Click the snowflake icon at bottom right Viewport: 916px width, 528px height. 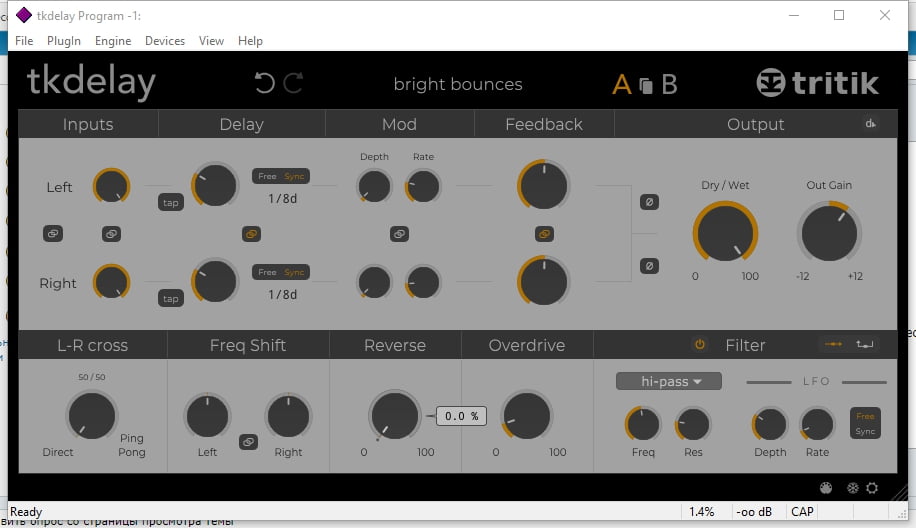coord(852,488)
